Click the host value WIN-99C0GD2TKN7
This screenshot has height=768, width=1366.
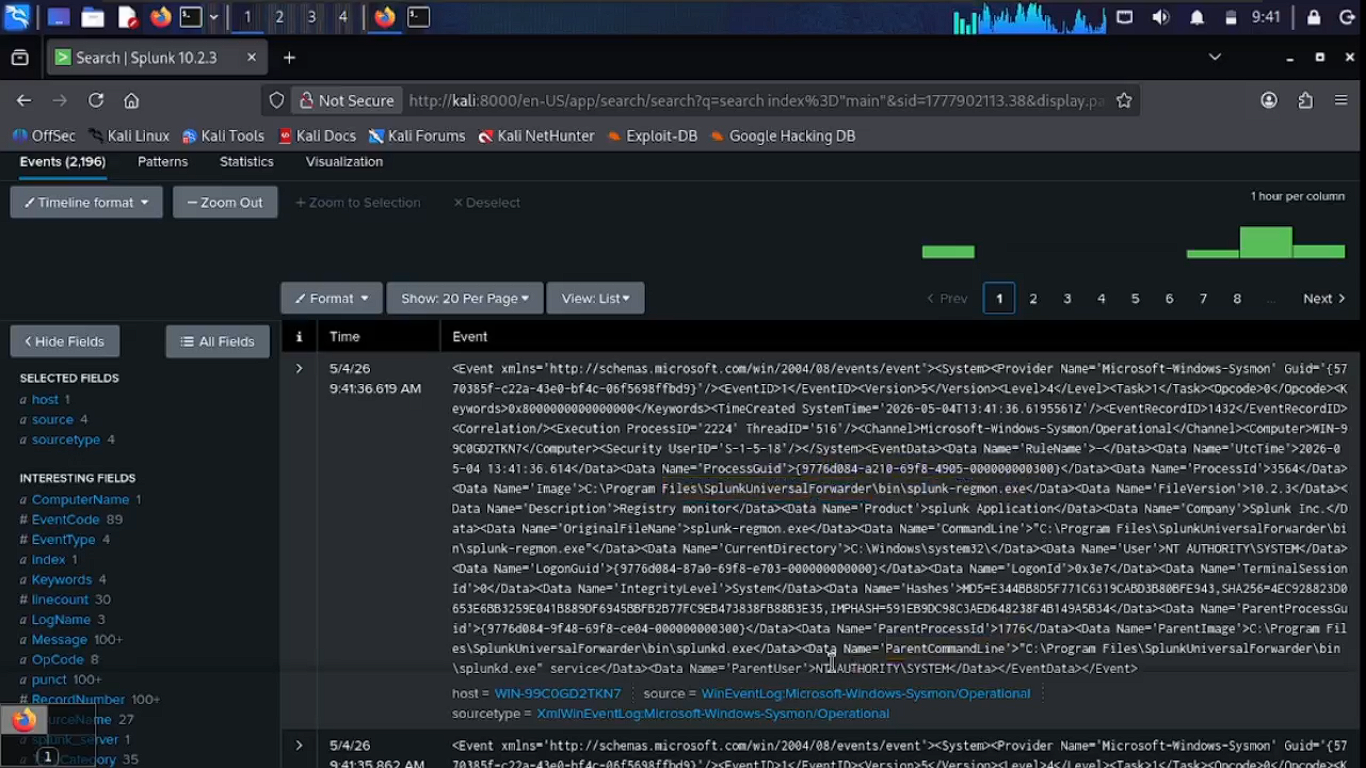(558, 693)
